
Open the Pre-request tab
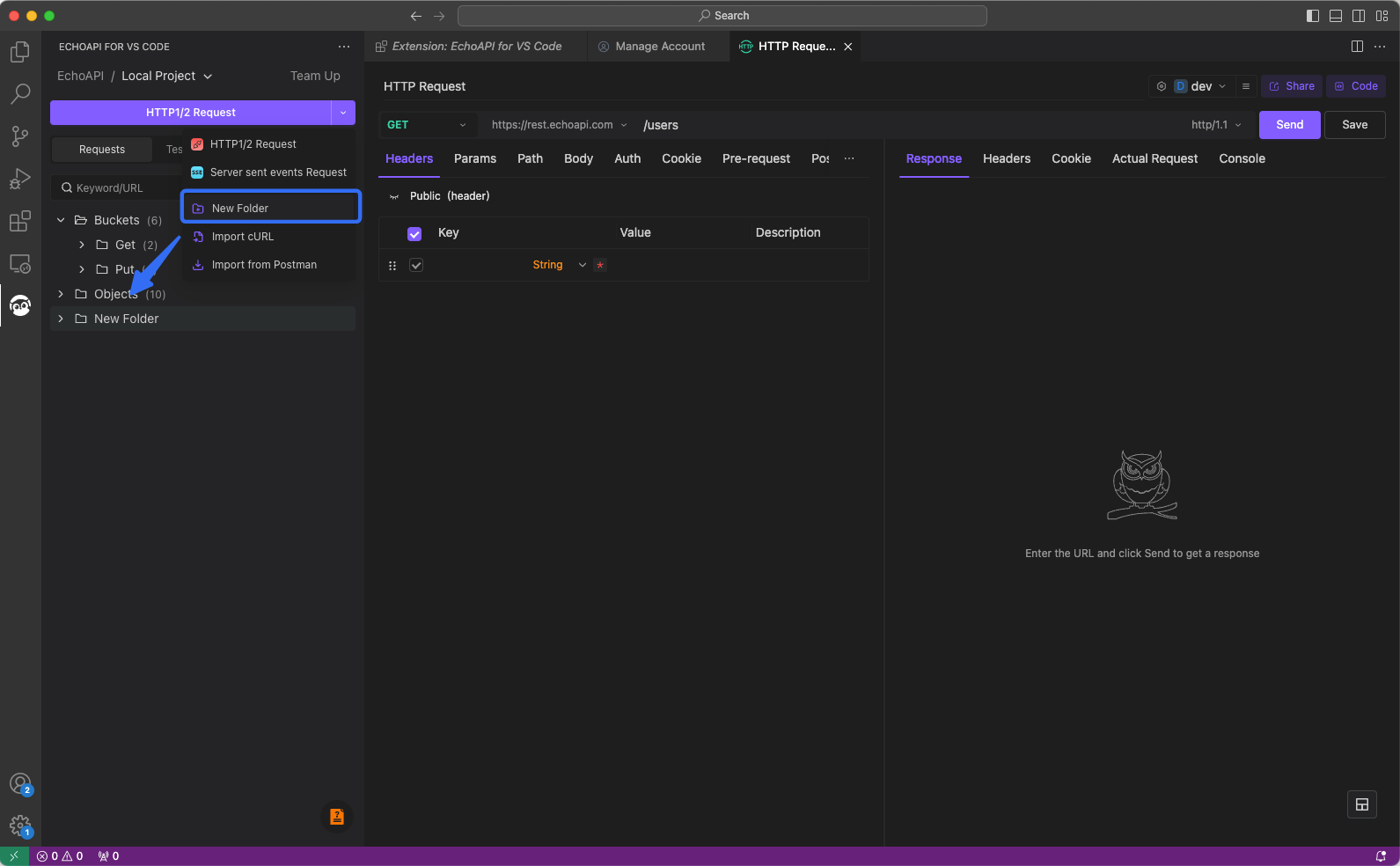pyautogui.click(x=756, y=158)
